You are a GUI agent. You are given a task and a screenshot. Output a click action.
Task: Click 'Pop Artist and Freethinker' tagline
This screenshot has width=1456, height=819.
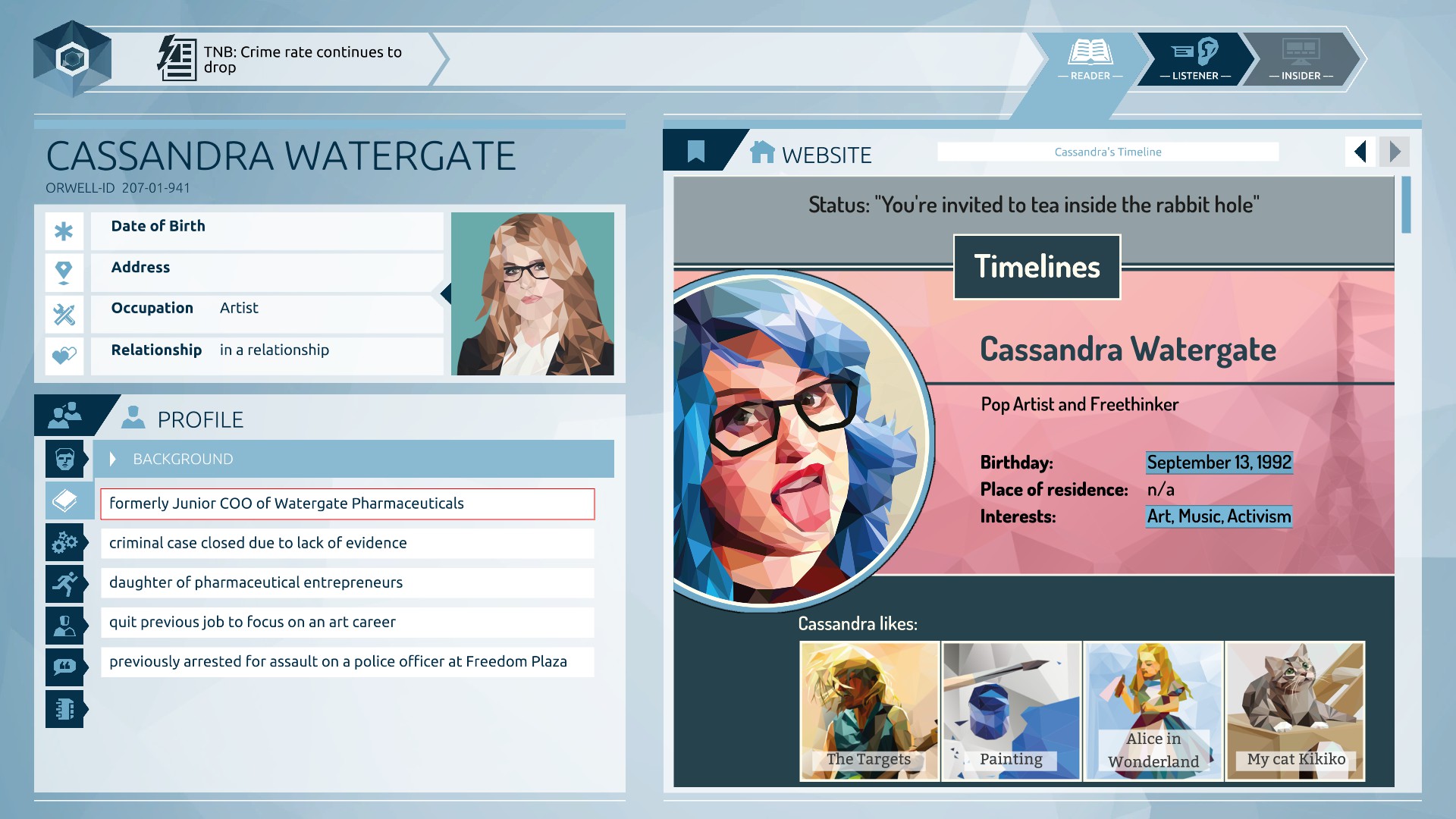pos(1079,404)
